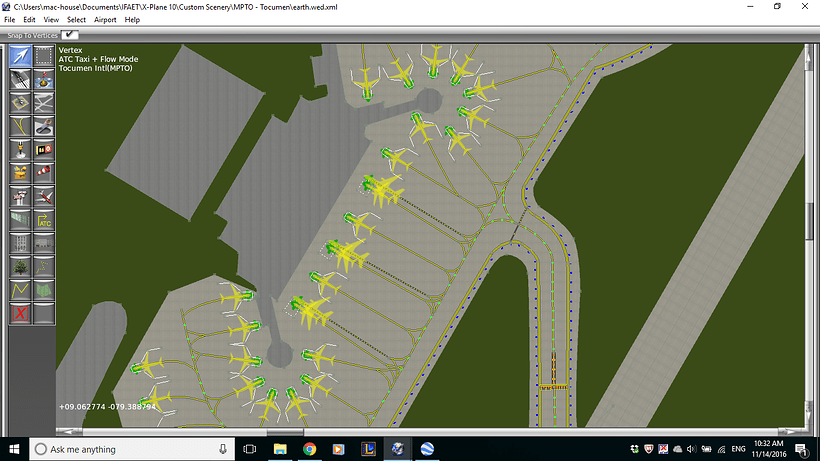
Task: Click the Cortana microphone icon
Action: point(223,449)
